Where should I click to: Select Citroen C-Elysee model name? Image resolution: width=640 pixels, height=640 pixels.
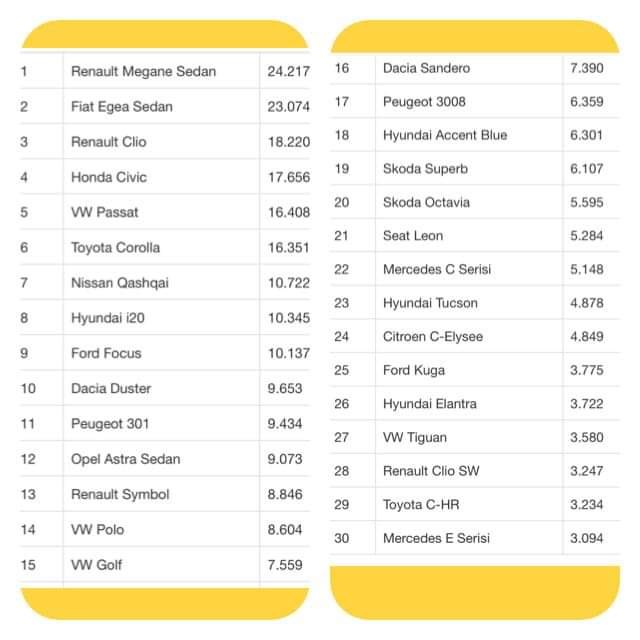click(433, 337)
